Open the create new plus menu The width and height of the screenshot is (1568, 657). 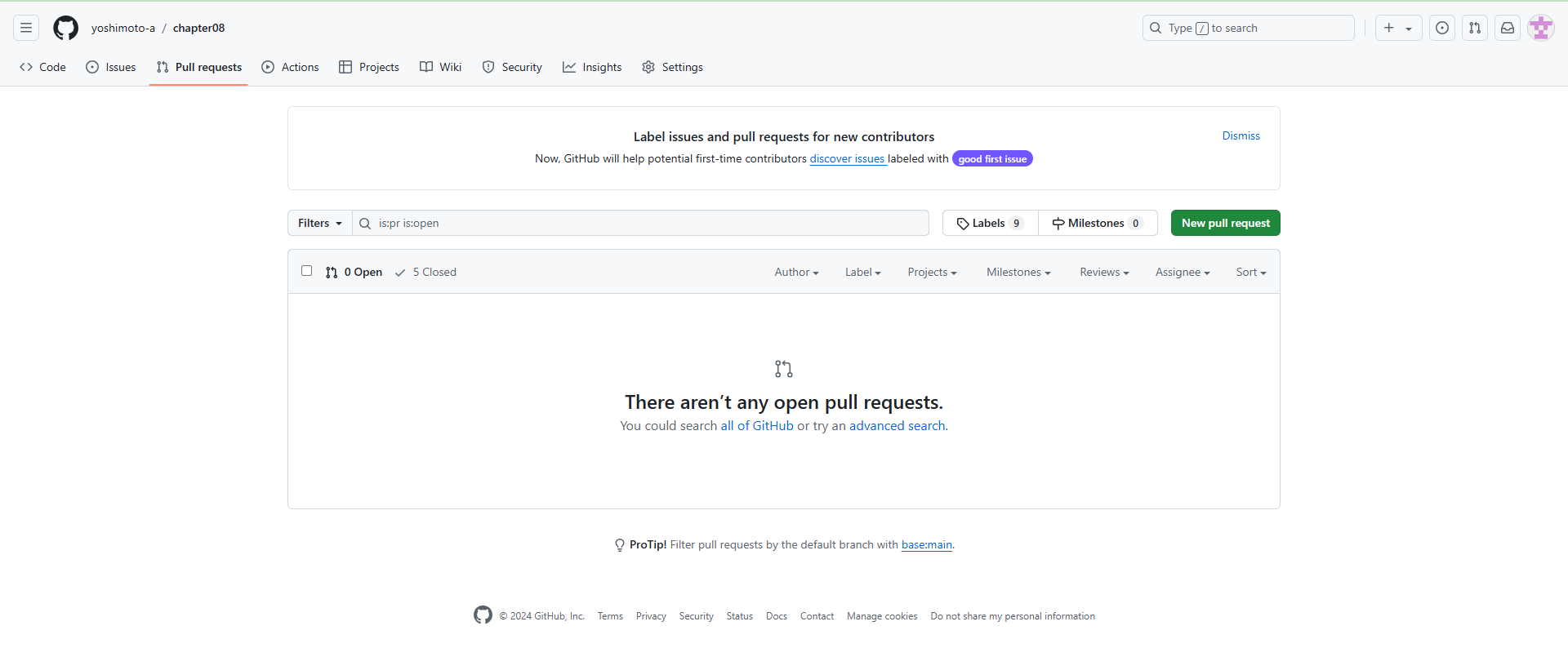pyautogui.click(x=1397, y=28)
